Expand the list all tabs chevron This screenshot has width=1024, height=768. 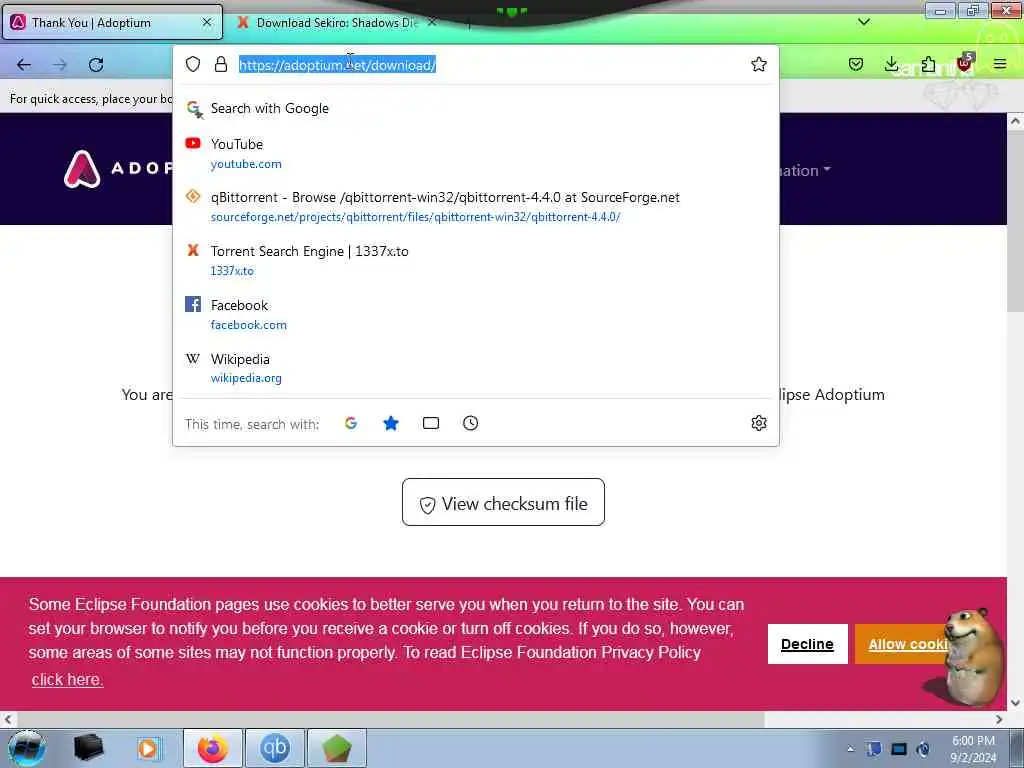tap(863, 22)
